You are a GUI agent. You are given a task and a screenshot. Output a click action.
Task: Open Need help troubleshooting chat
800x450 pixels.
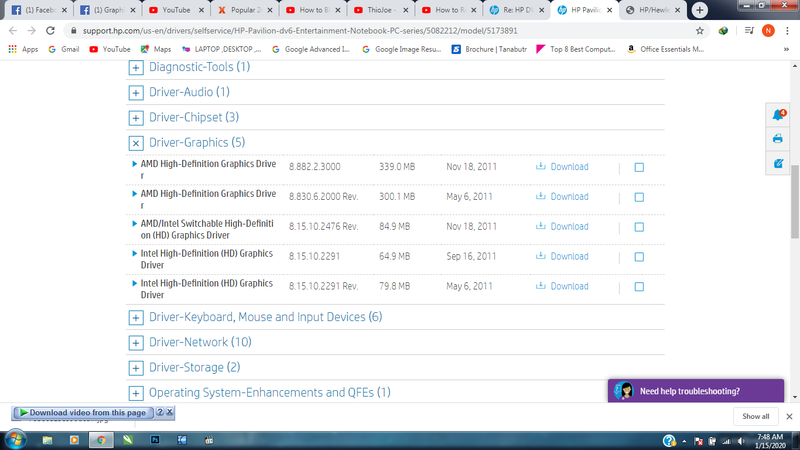(696, 391)
